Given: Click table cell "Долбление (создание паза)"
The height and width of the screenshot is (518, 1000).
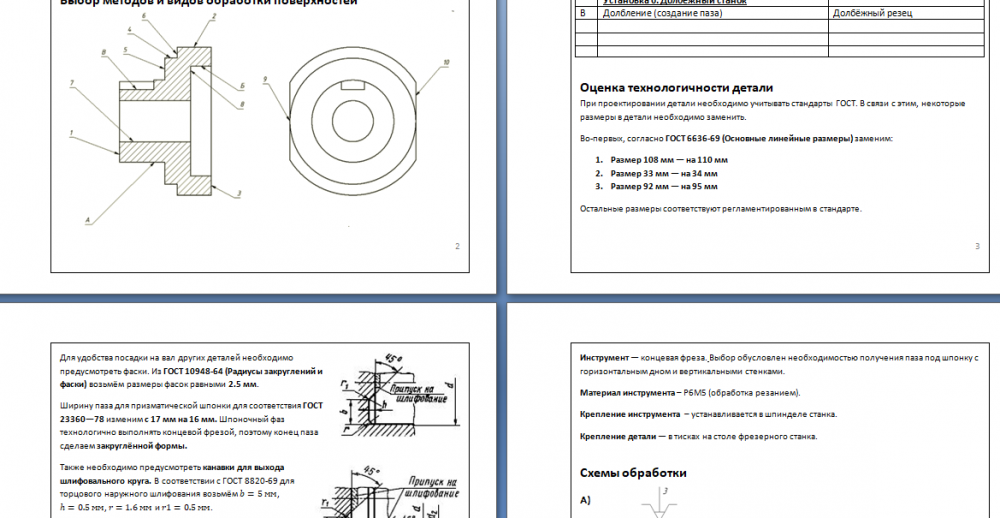Looking at the screenshot, I should [x=658, y=13].
